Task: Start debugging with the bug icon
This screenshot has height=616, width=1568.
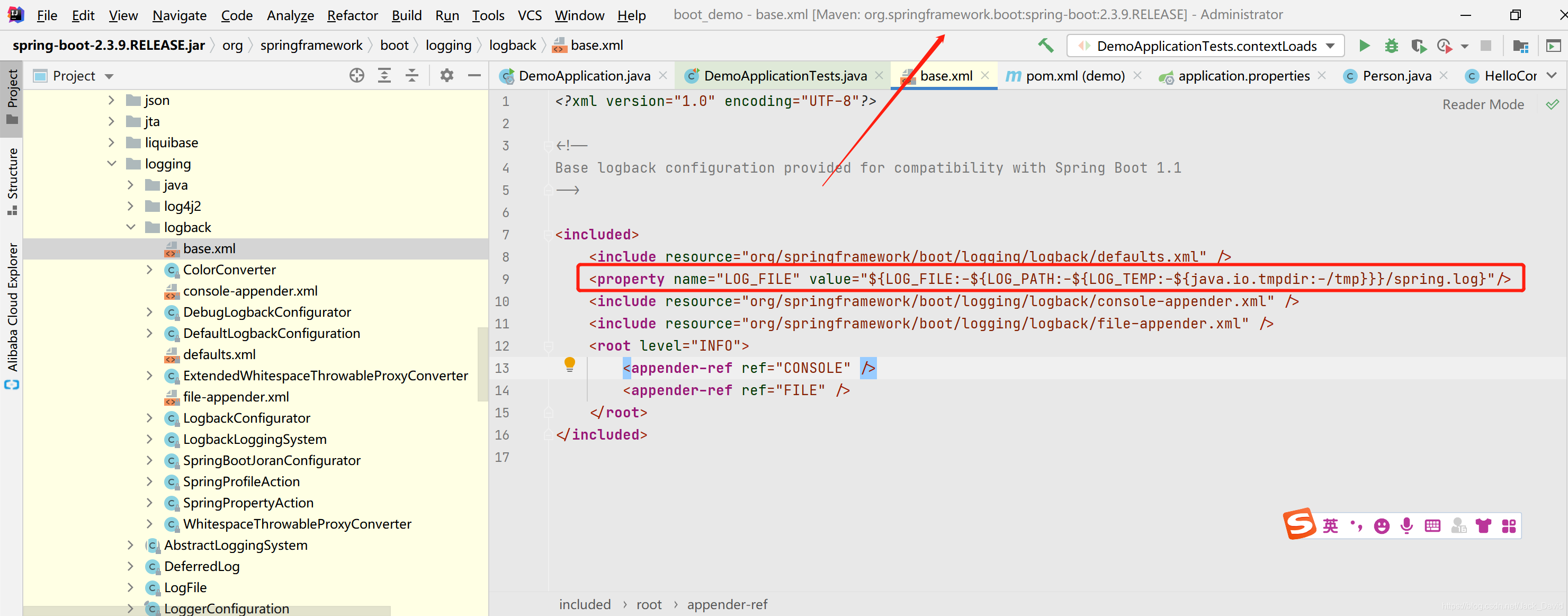Action: tap(1392, 46)
